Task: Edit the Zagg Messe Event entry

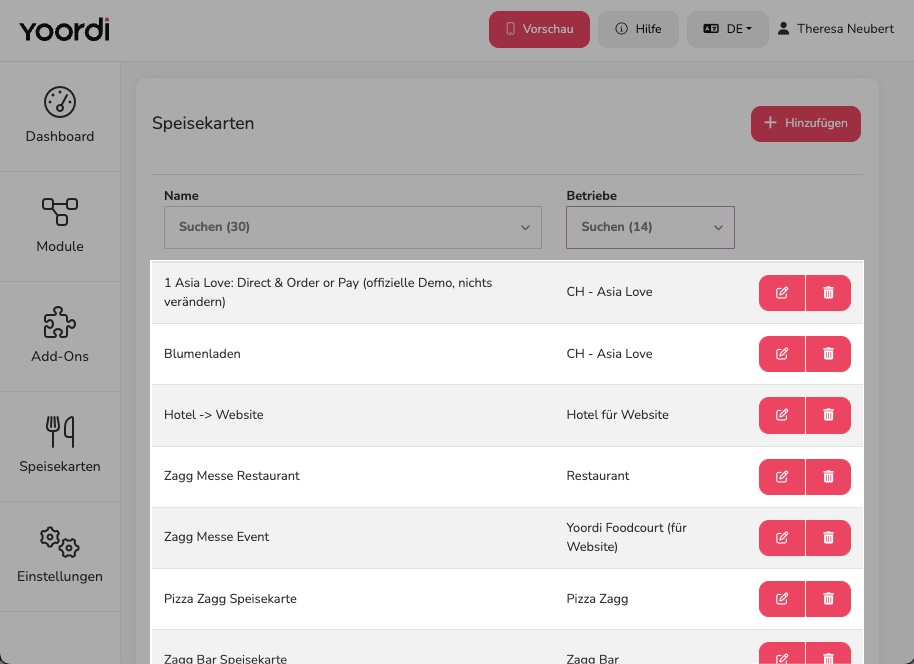Action: [782, 537]
